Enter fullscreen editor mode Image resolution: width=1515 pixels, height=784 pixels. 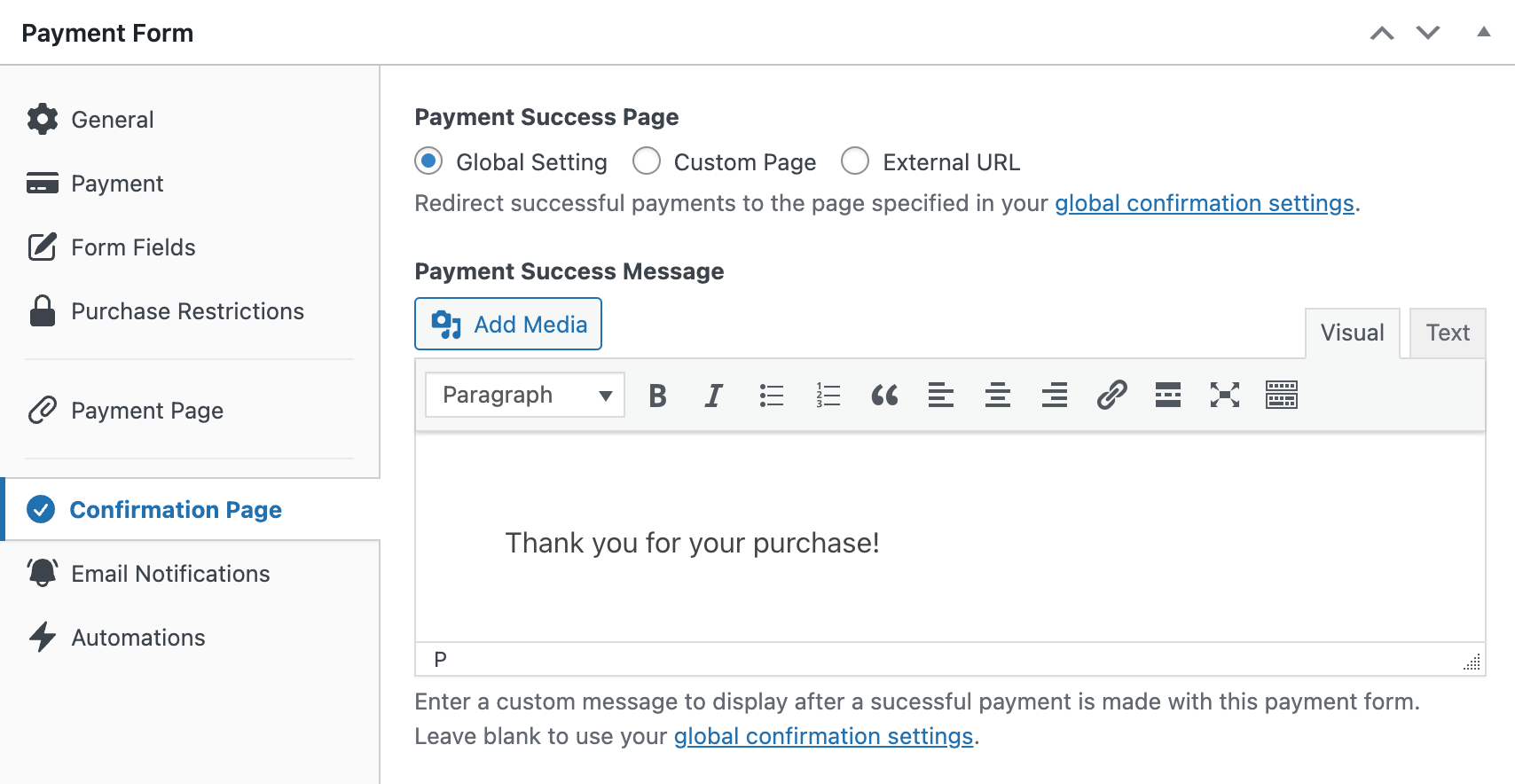pos(1225,396)
